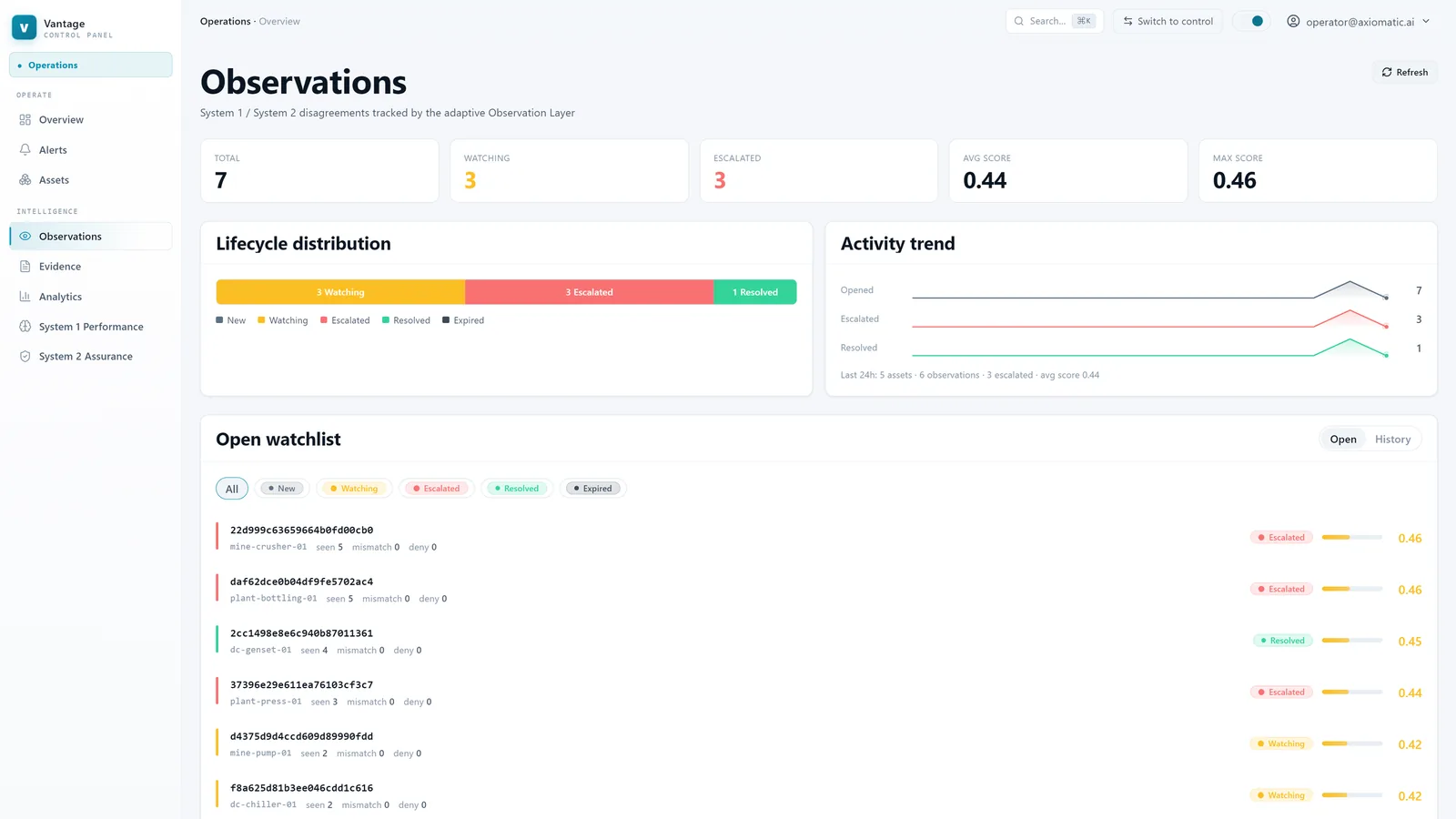Screen dimensions: 1456x819
Task: Click the Refresh button
Action: (x=1405, y=72)
